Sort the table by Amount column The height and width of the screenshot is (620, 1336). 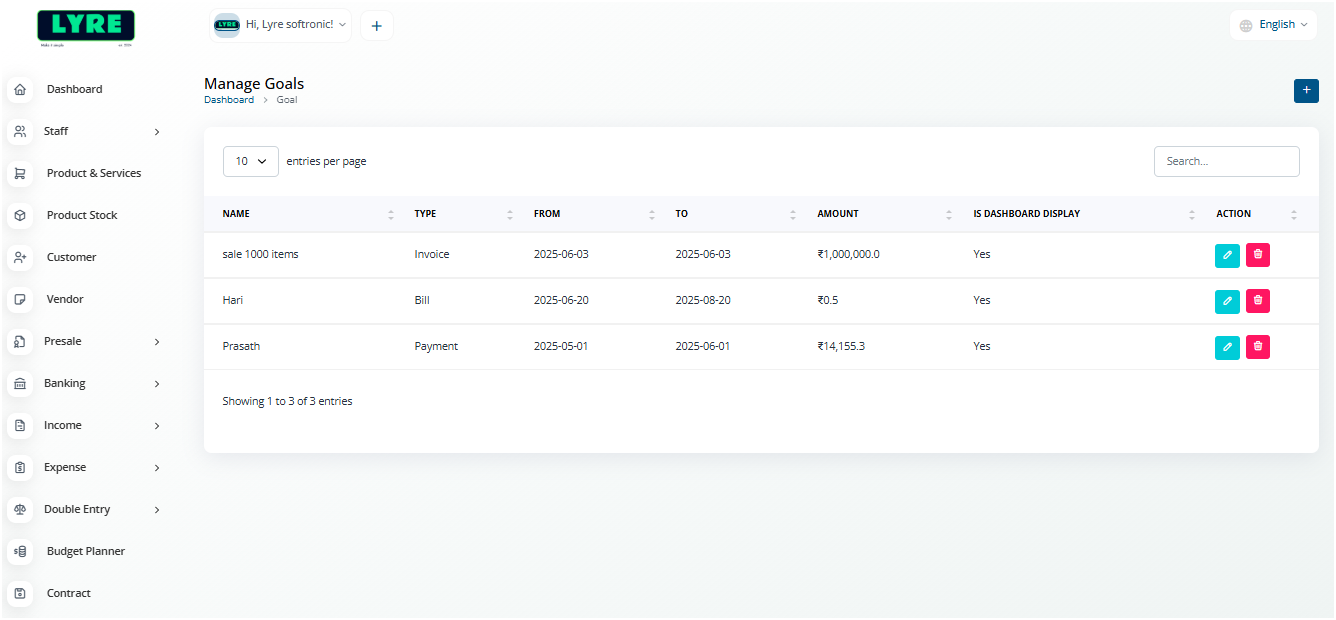click(x=838, y=214)
